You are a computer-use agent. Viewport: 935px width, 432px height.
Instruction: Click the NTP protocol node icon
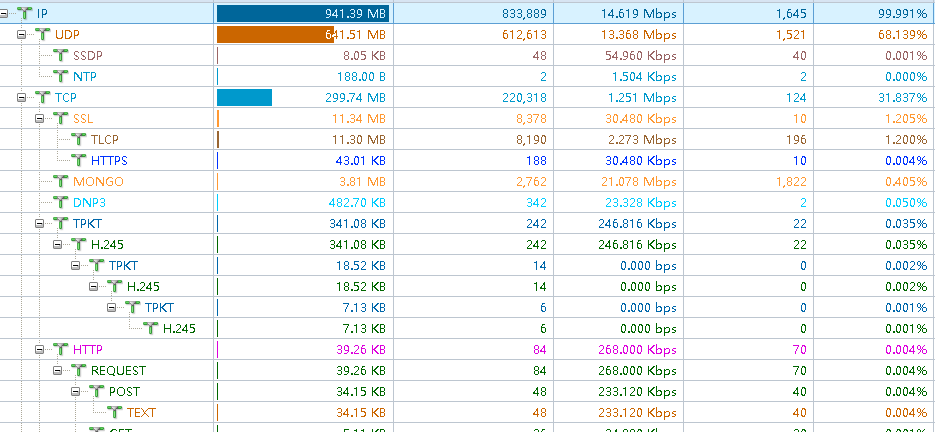tap(61, 76)
